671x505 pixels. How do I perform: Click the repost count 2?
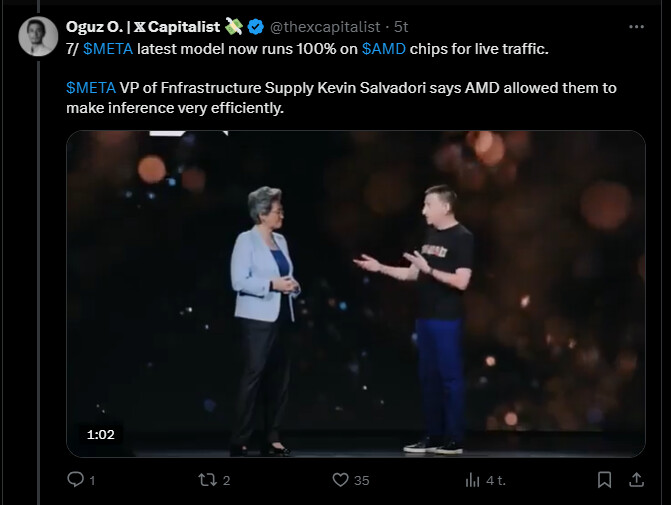pos(227,481)
